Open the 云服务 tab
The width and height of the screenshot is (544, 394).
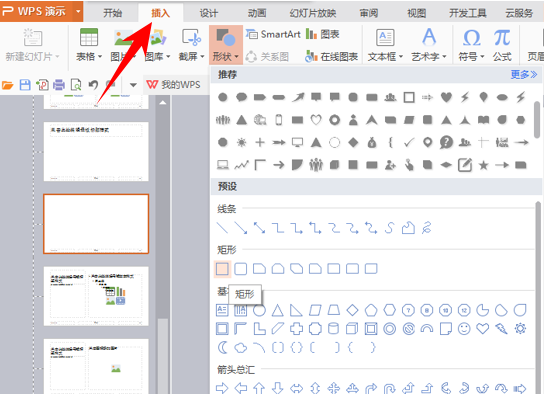(x=519, y=13)
